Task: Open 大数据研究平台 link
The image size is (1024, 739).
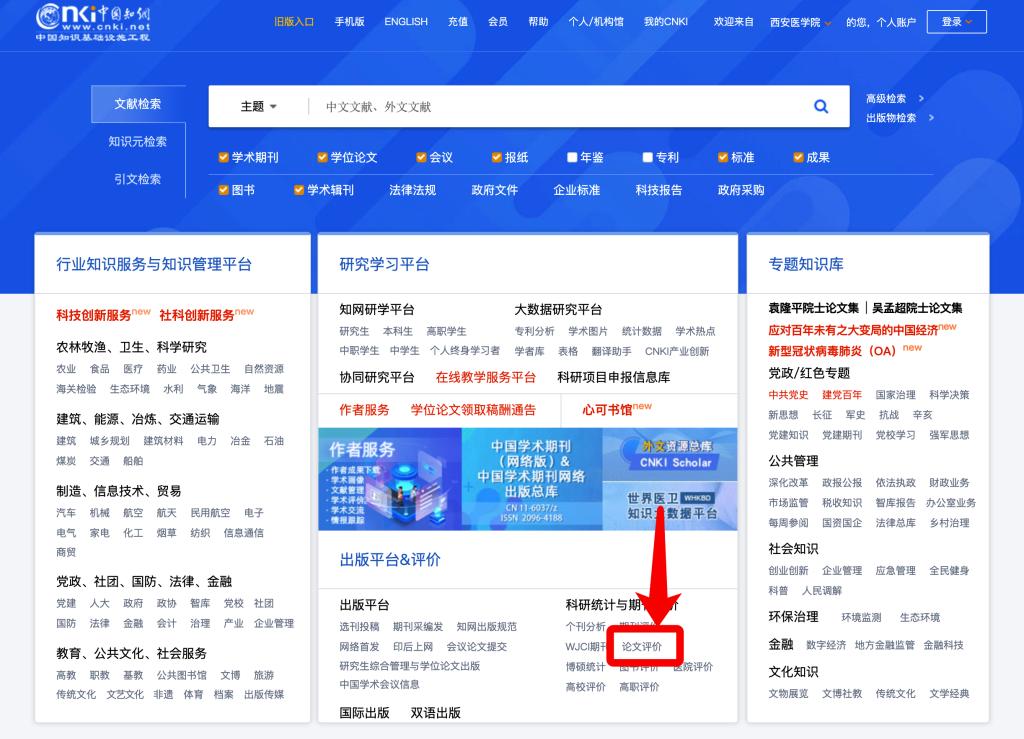Action: 558,309
